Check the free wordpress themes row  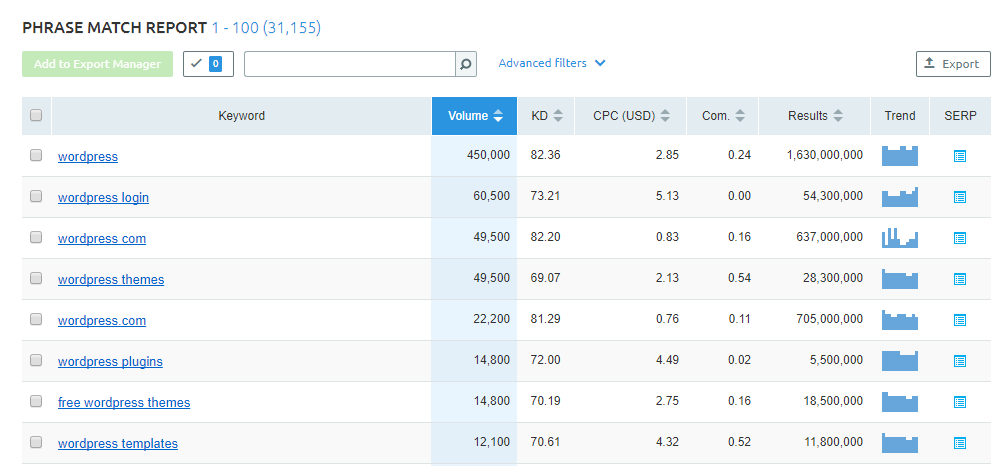[36, 401]
